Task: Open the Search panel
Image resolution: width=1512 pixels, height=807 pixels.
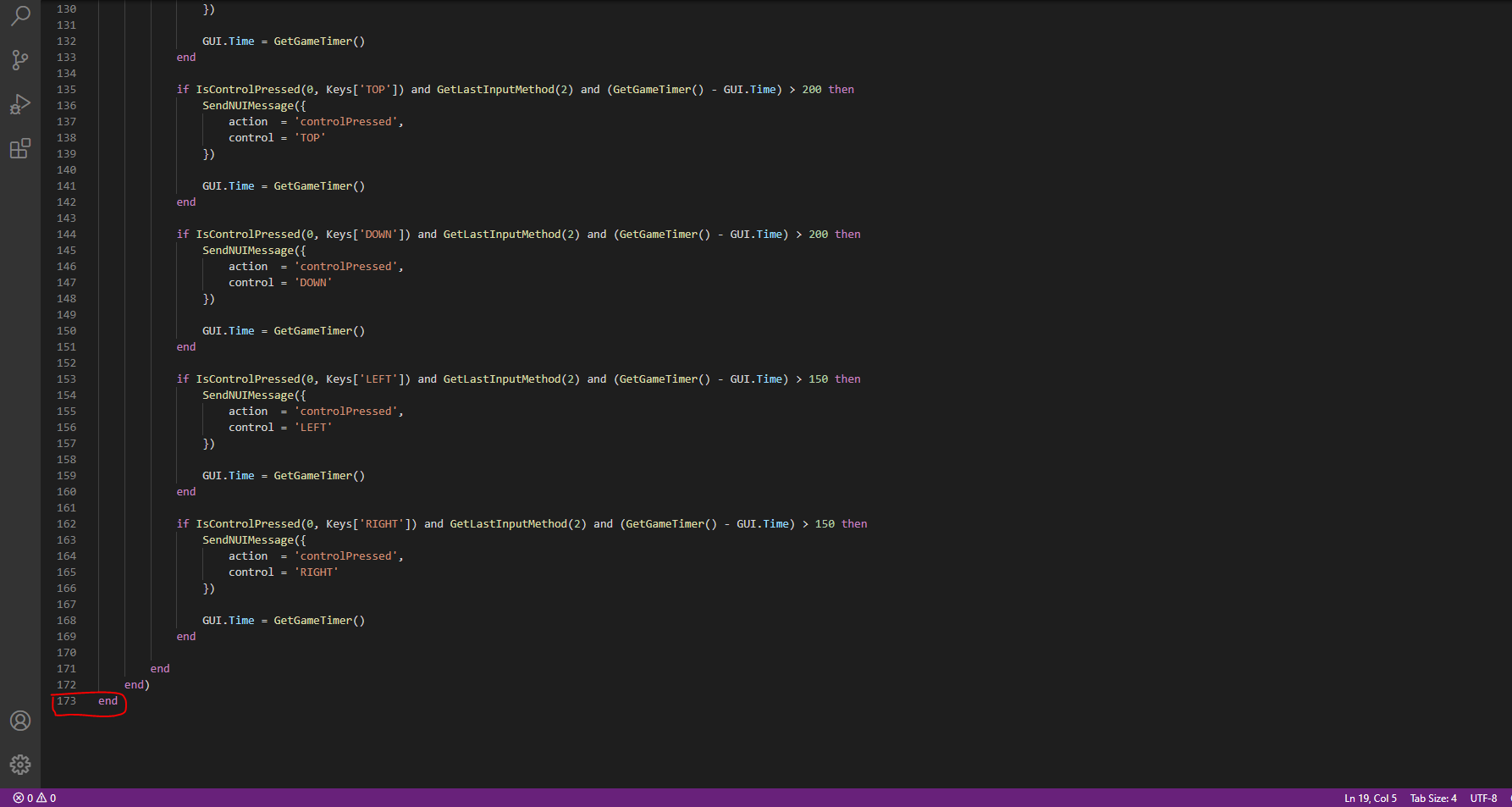Action: (x=20, y=16)
